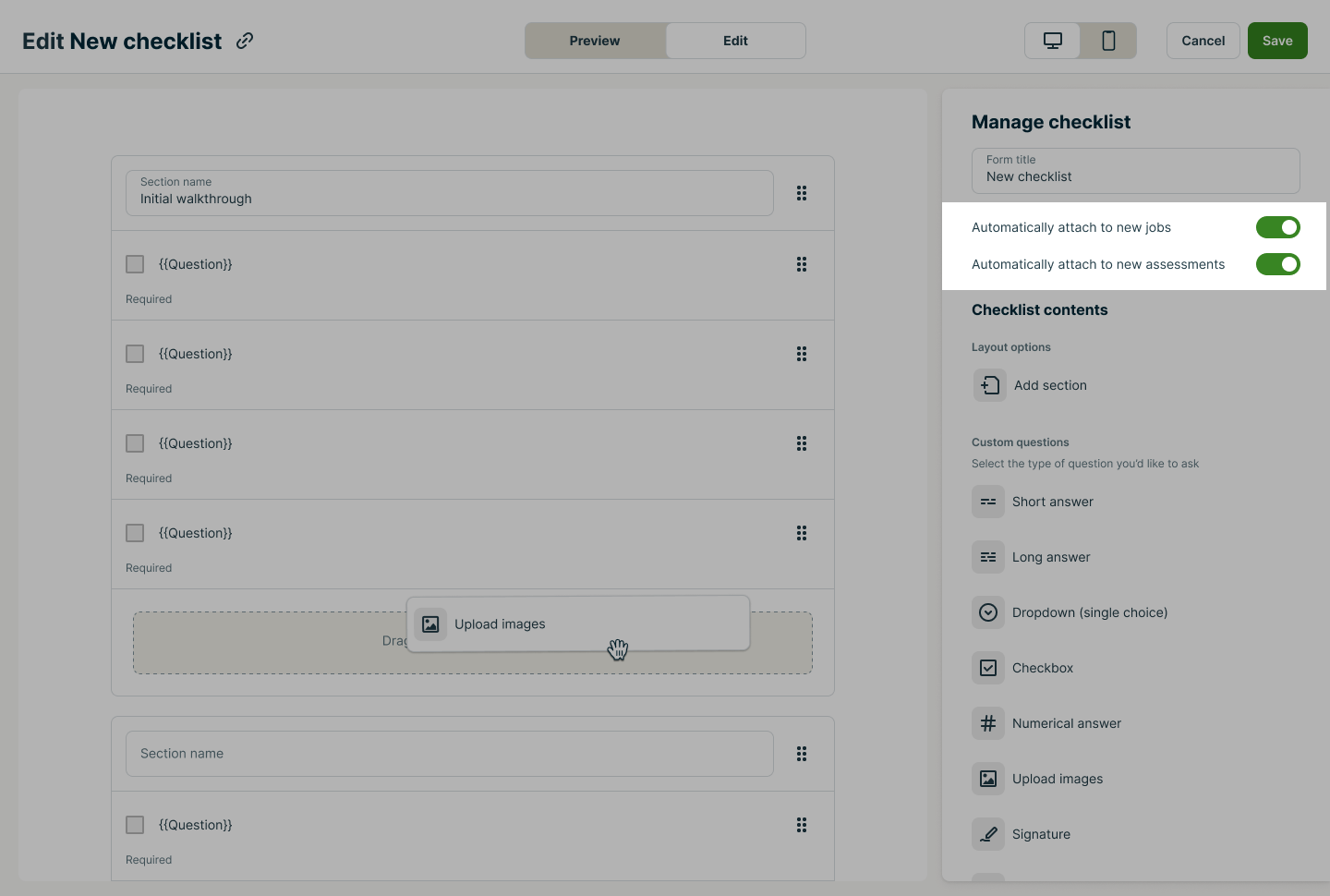The width and height of the screenshot is (1330, 896).
Task: Switch to mobile view icon
Action: coord(1108,41)
